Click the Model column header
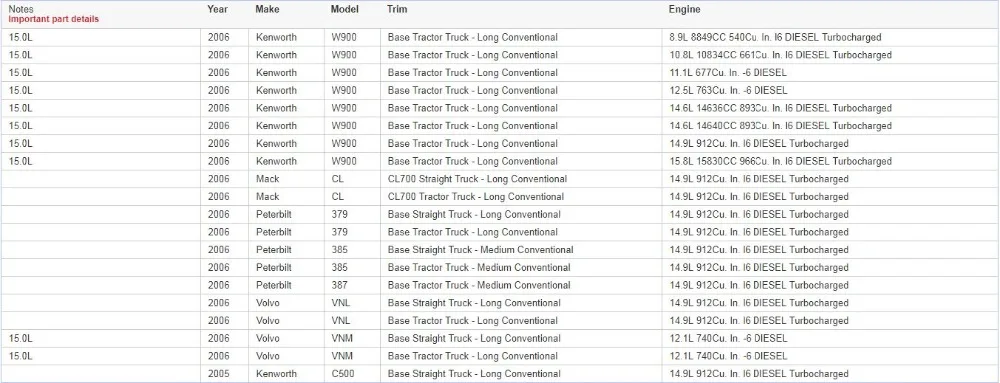The width and height of the screenshot is (1000, 383). coord(344,10)
